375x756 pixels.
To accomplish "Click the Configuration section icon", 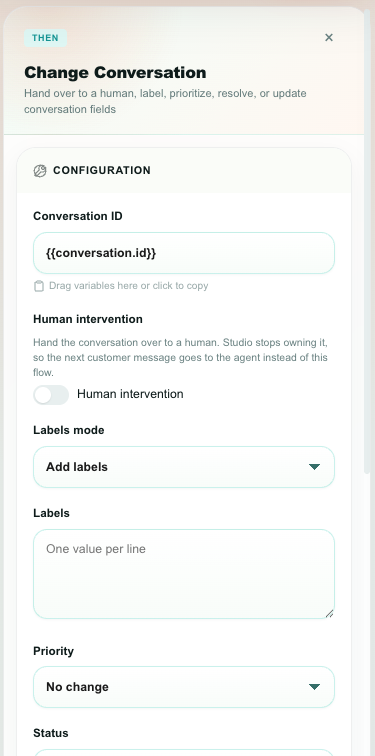I will [x=40, y=171].
